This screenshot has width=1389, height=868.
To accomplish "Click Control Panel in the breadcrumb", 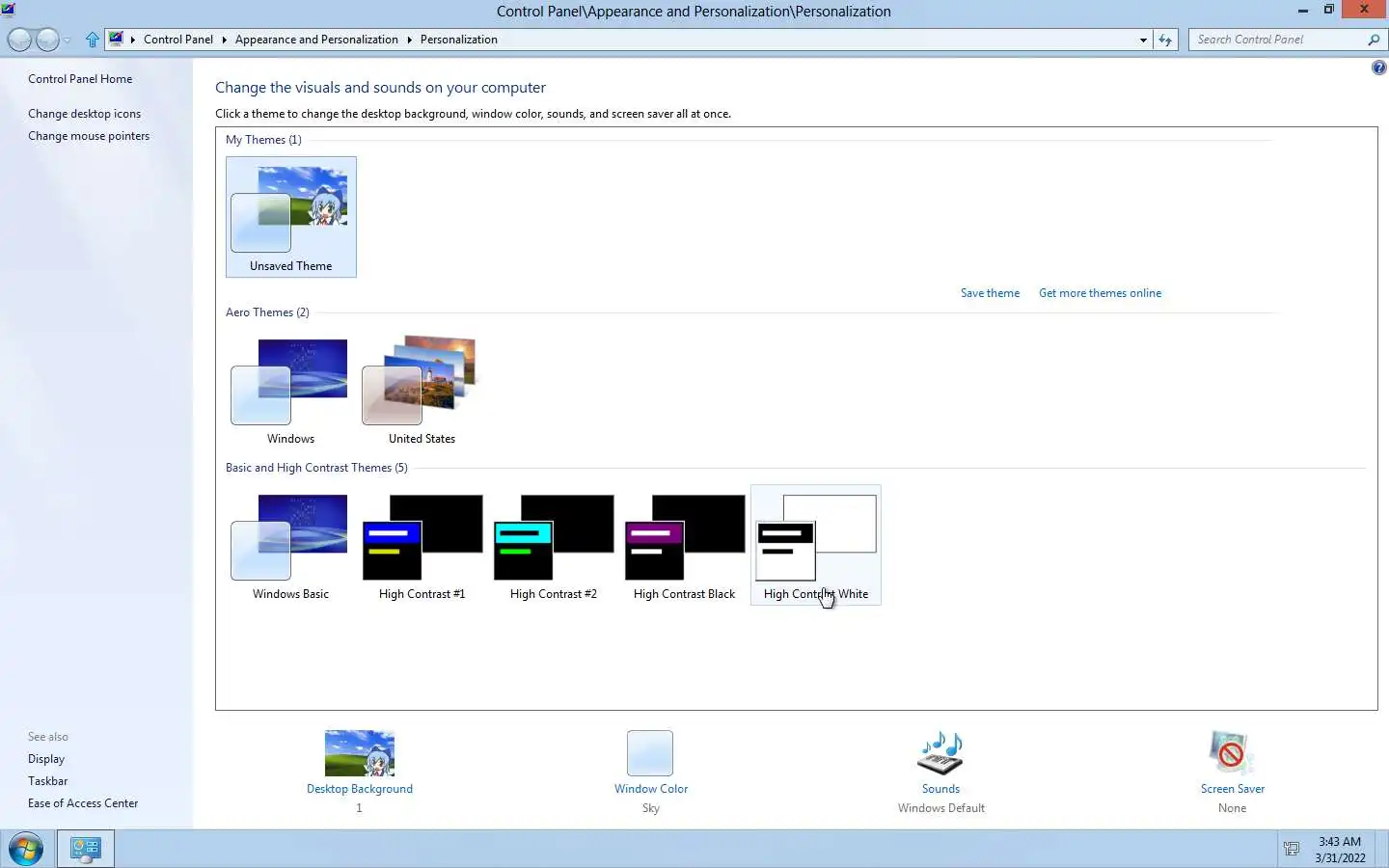I will [178, 40].
